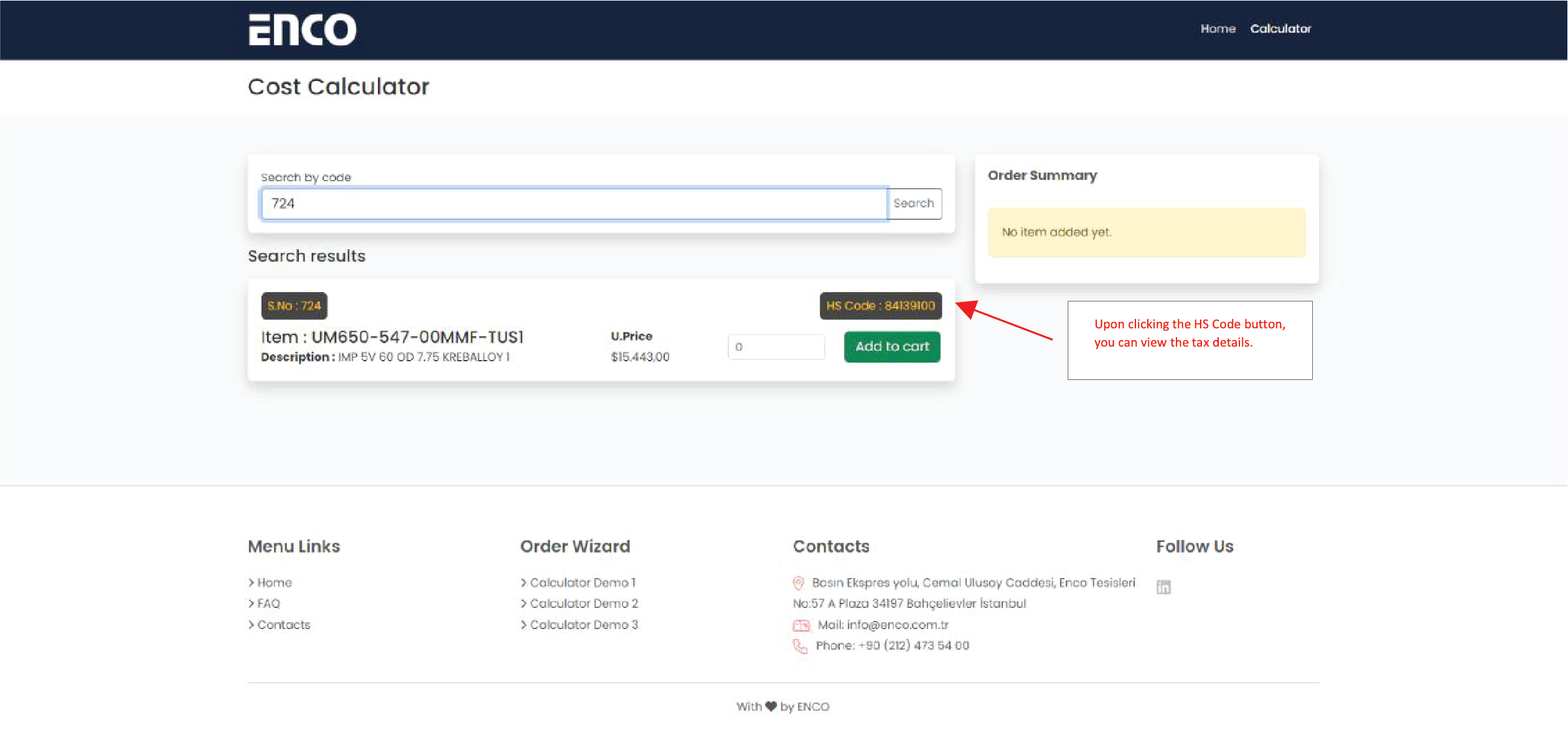
Task: Click the HS Code : 84139100 badge
Action: pos(880,306)
